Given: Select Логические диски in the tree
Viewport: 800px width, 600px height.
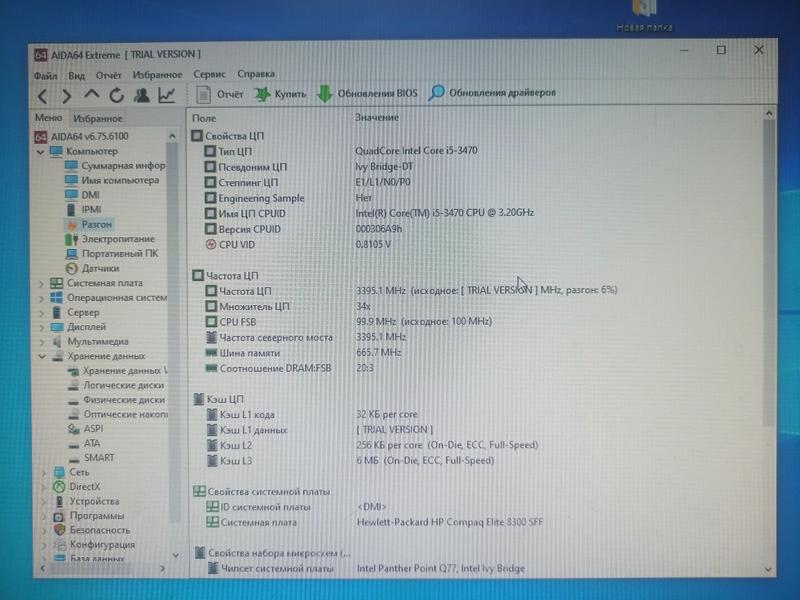Looking at the screenshot, I should tap(116, 385).
